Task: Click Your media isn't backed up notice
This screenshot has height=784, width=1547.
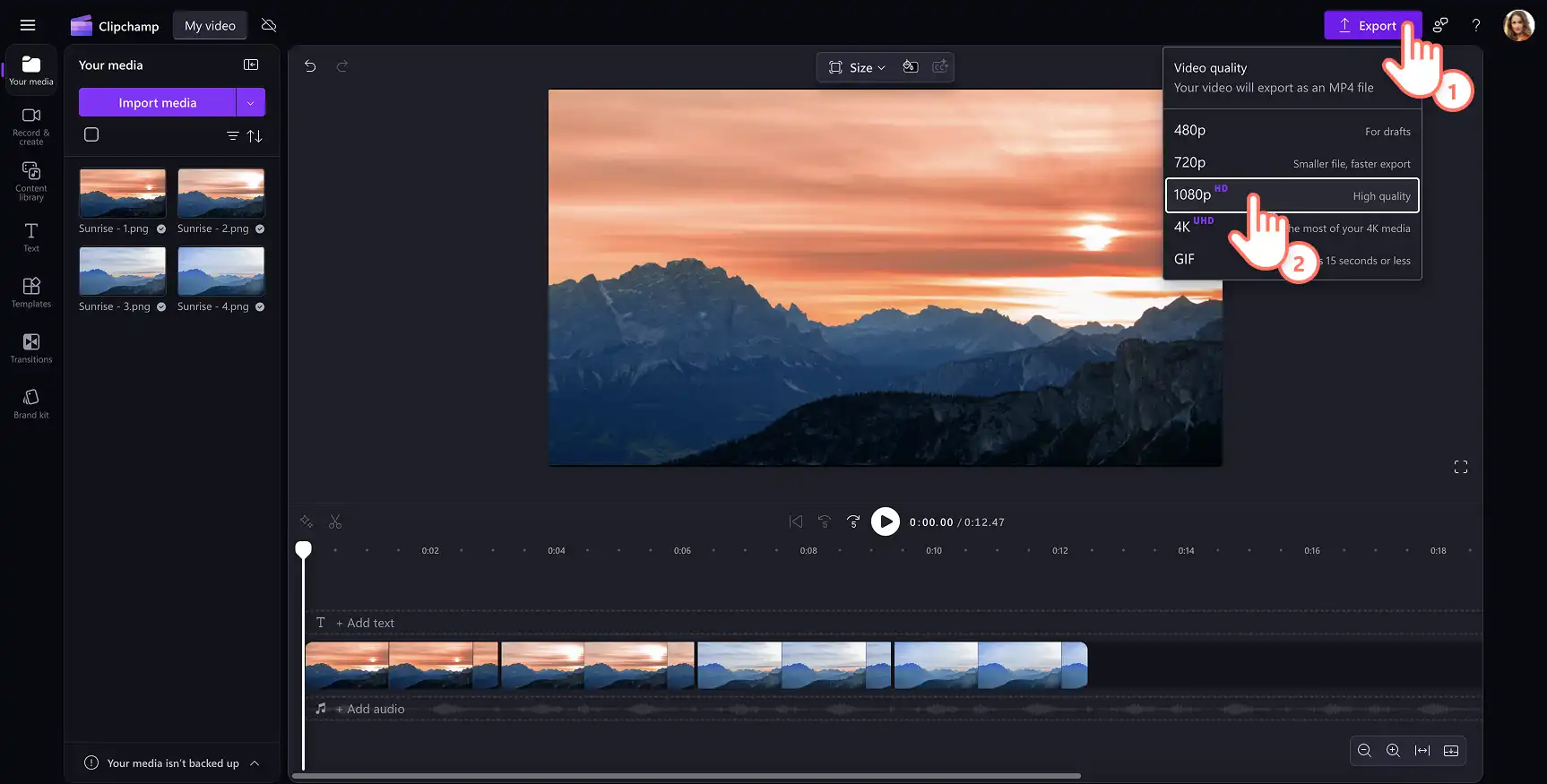Action: (x=173, y=763)
